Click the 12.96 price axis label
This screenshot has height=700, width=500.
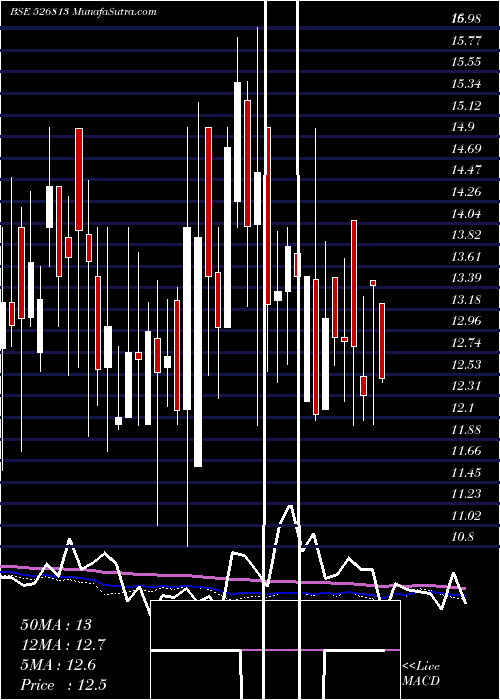point(467,321)
